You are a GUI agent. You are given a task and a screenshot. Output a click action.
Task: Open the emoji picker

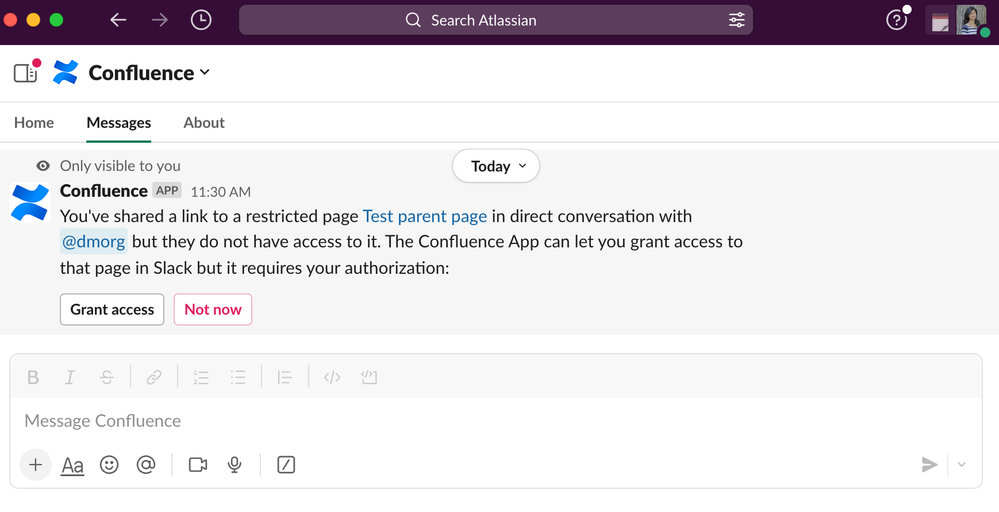point(109,465)
